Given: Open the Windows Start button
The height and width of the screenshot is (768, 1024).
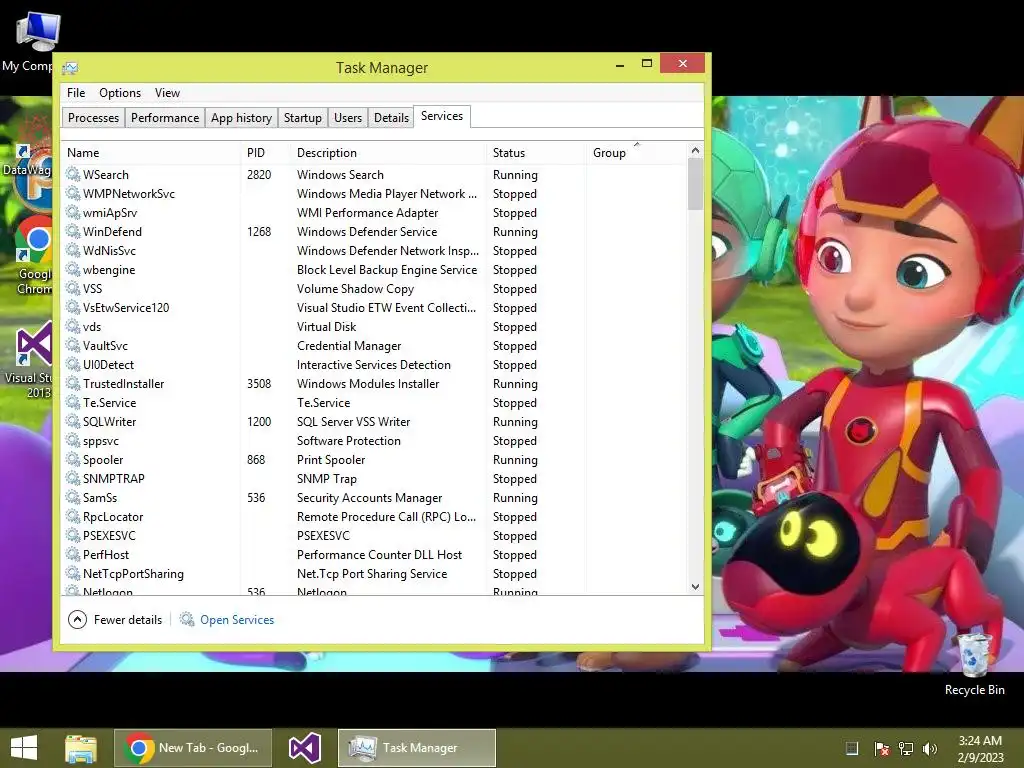Looking at the screenshot, I should [24, 748].
